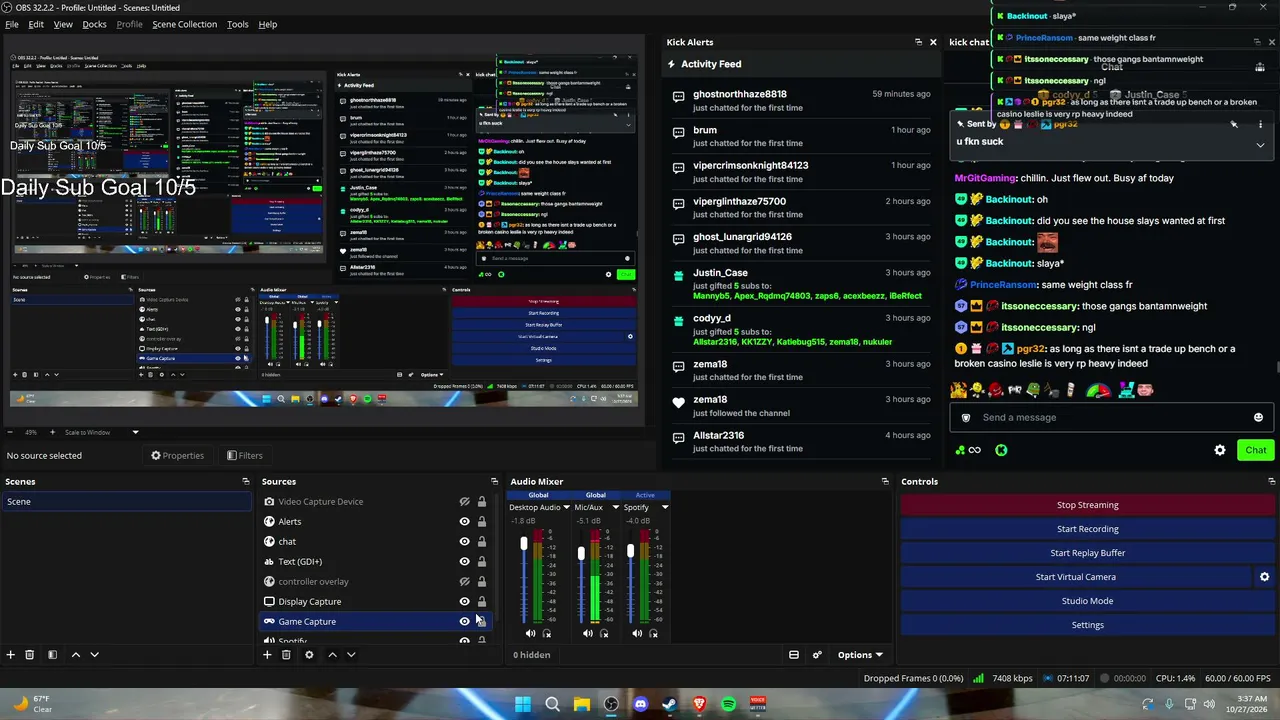Open virtual camera configuration gear
This screenshot has width=1280, height=720.
coord(1264,577)
